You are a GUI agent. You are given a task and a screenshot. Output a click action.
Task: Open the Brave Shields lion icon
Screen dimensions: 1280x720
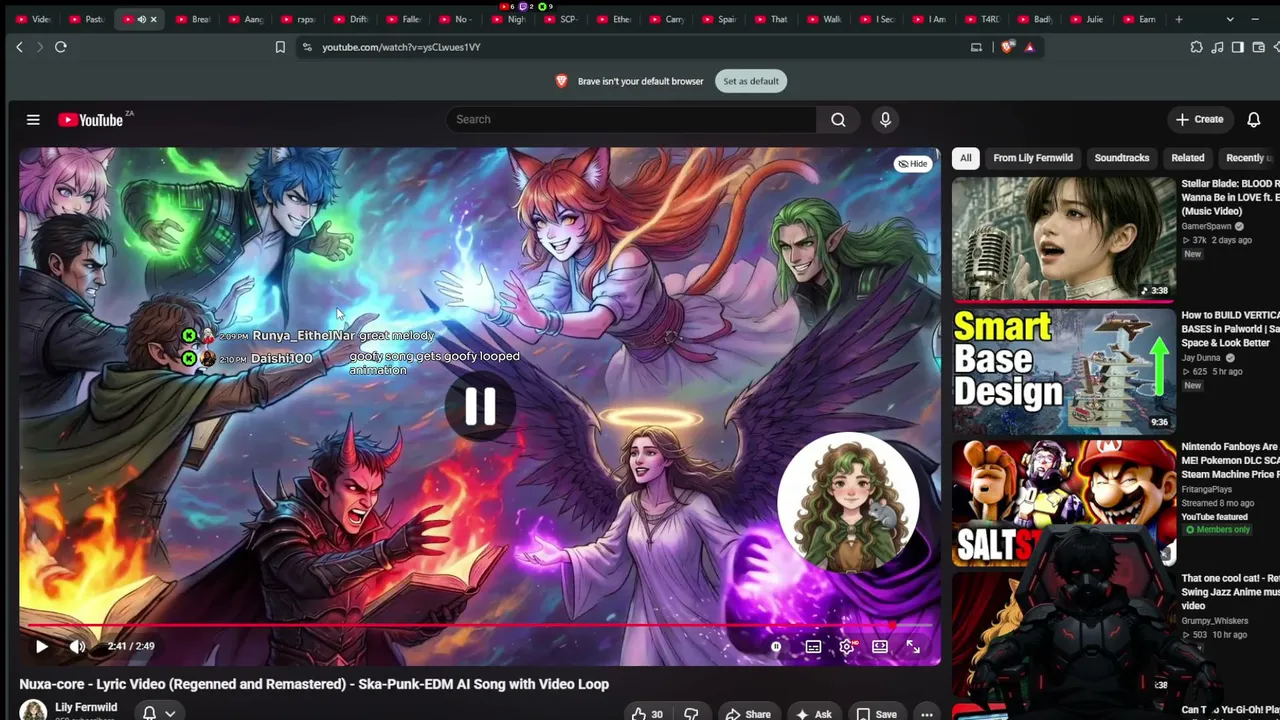click(1008, 47)
